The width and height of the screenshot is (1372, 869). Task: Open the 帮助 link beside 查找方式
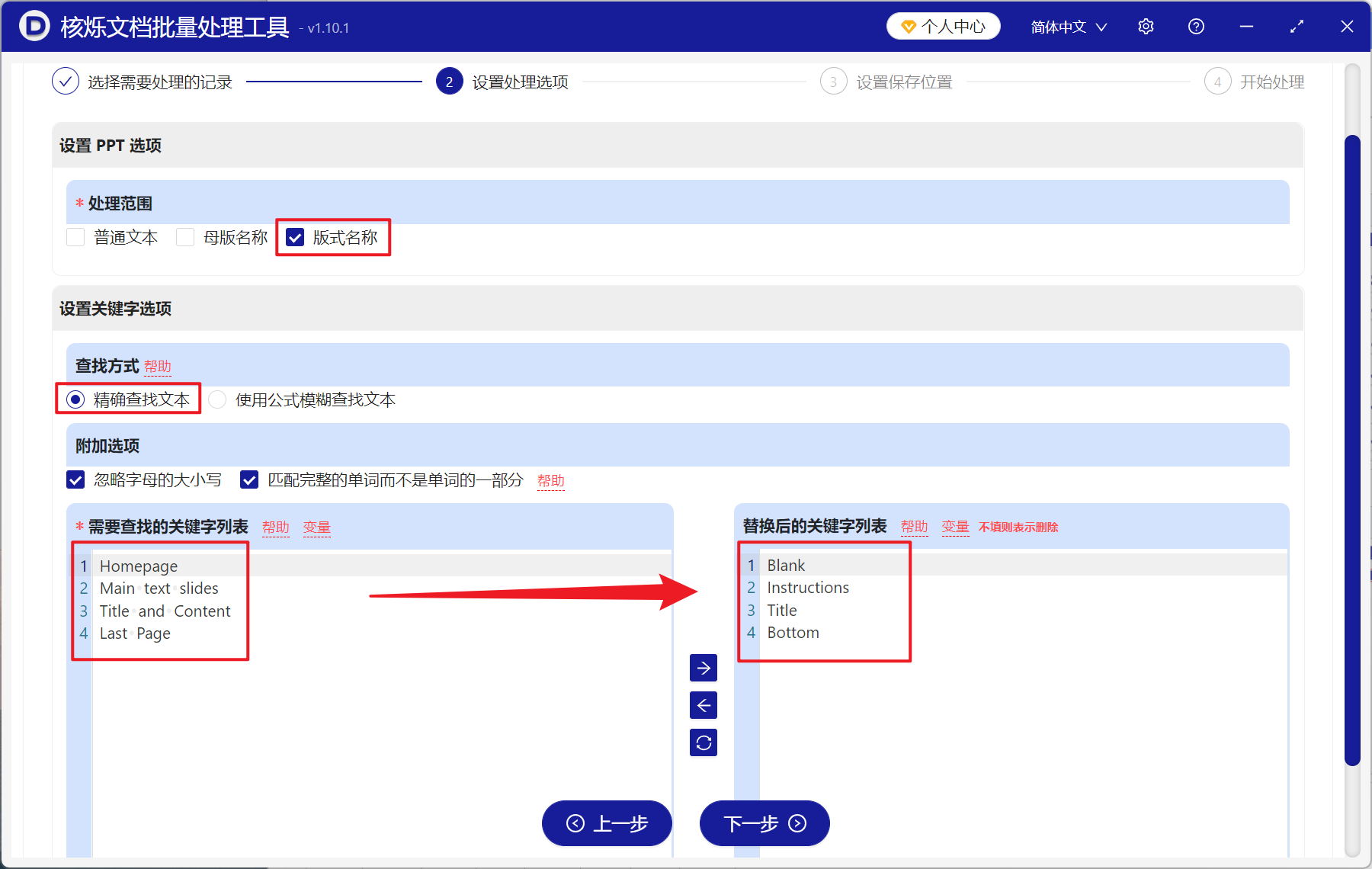(x=158, y=366)
